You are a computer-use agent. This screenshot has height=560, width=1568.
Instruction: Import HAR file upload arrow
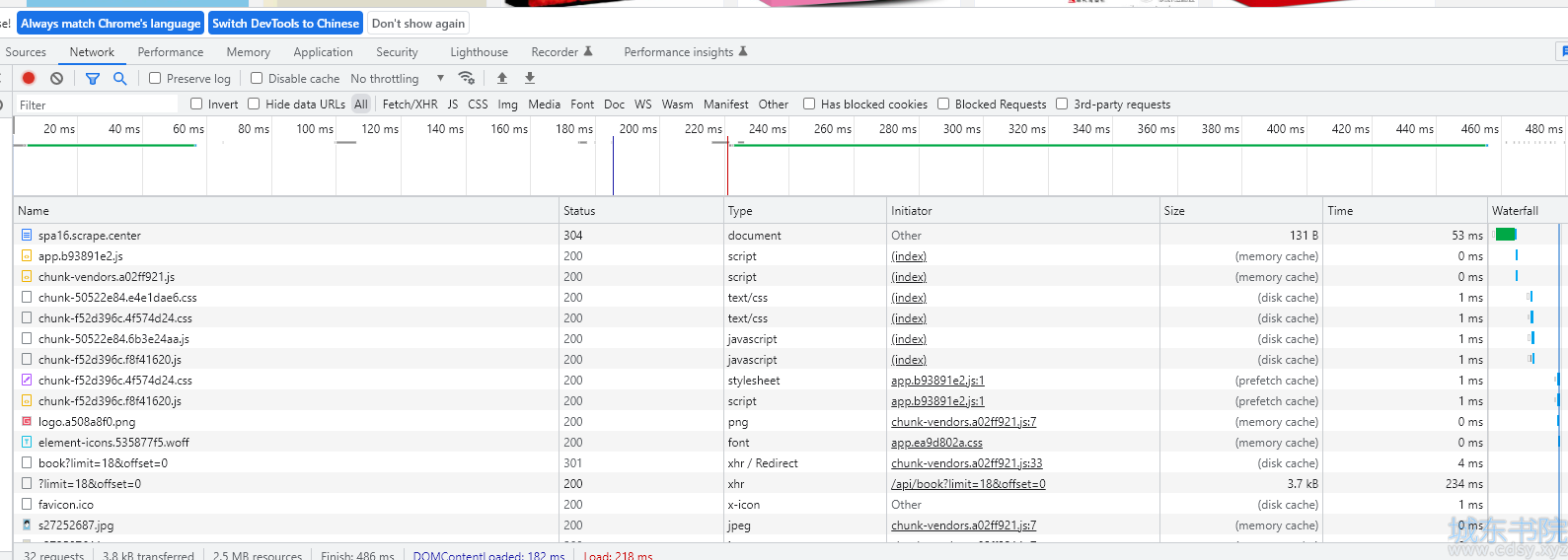coord(502,78)
